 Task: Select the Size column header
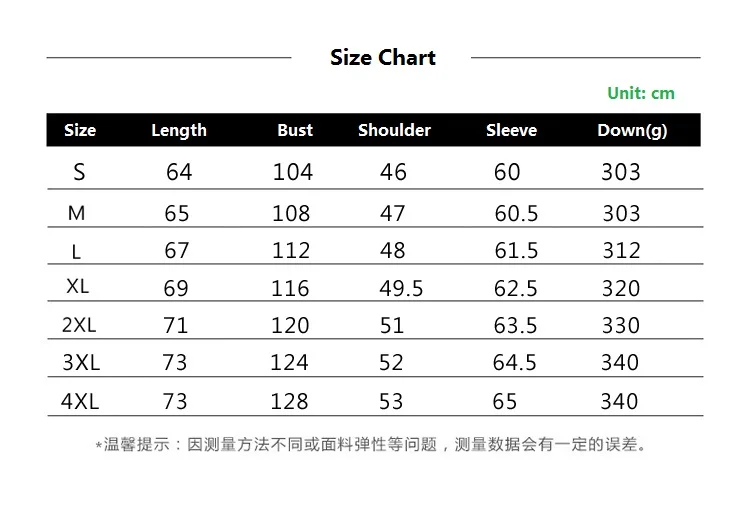click(80, 130)
